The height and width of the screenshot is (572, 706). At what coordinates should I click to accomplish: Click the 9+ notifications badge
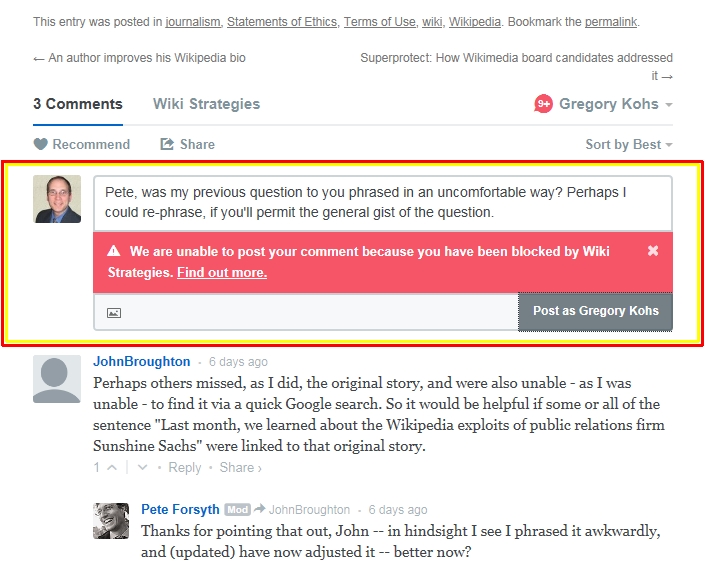click(x=543, y=104)
